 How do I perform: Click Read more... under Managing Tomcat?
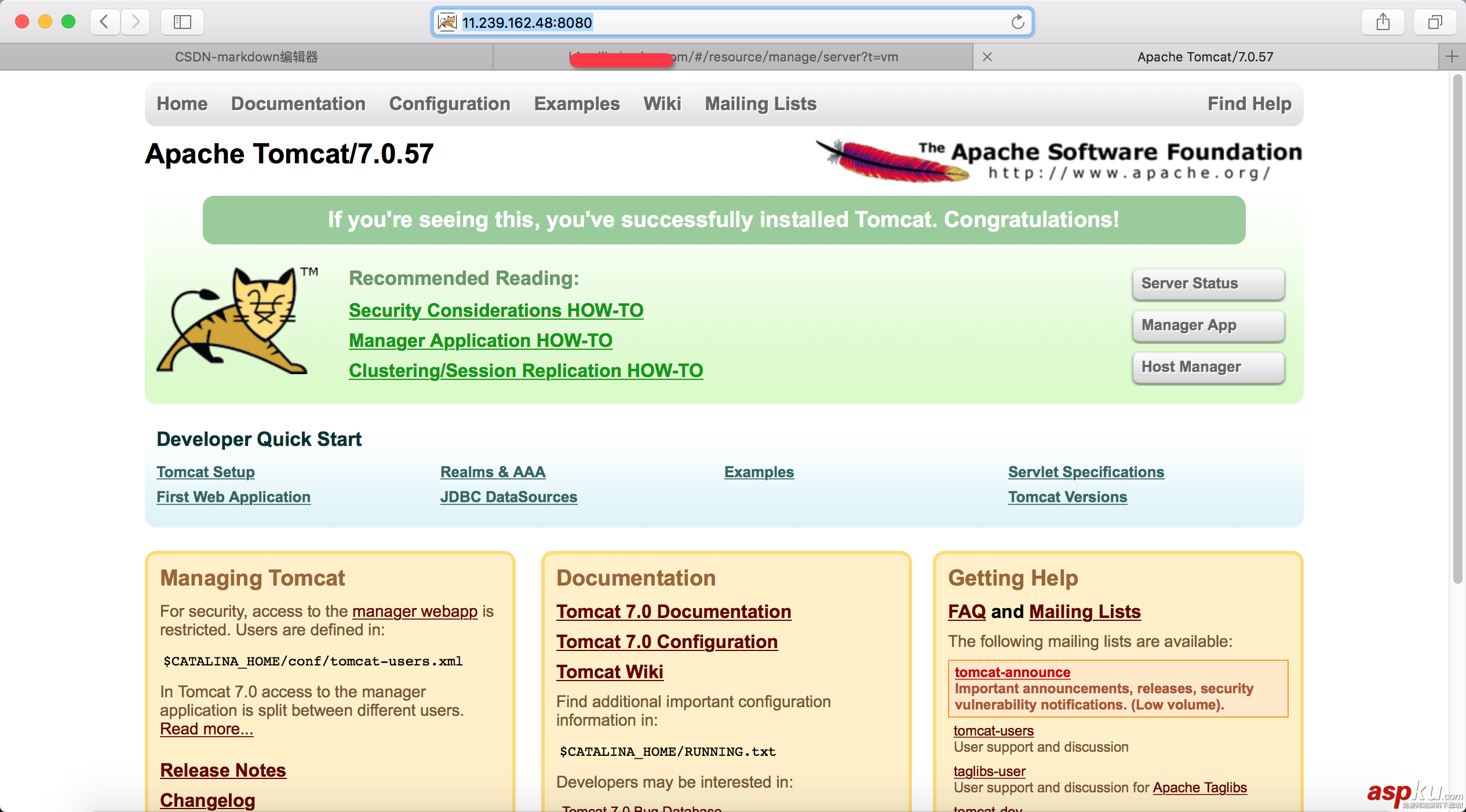(x=207, y=729)
